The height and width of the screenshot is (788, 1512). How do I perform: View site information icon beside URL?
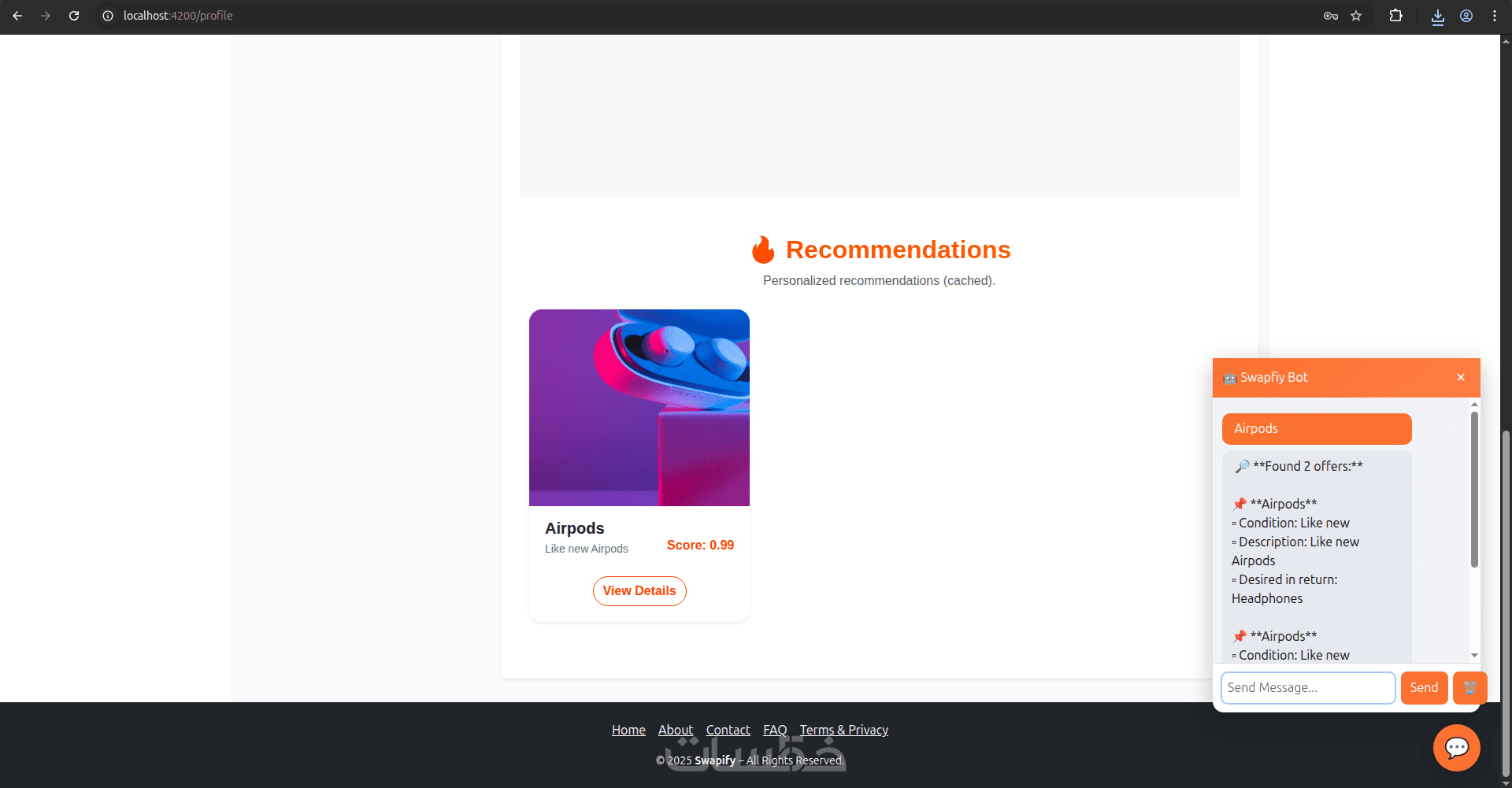coord(108,16)
